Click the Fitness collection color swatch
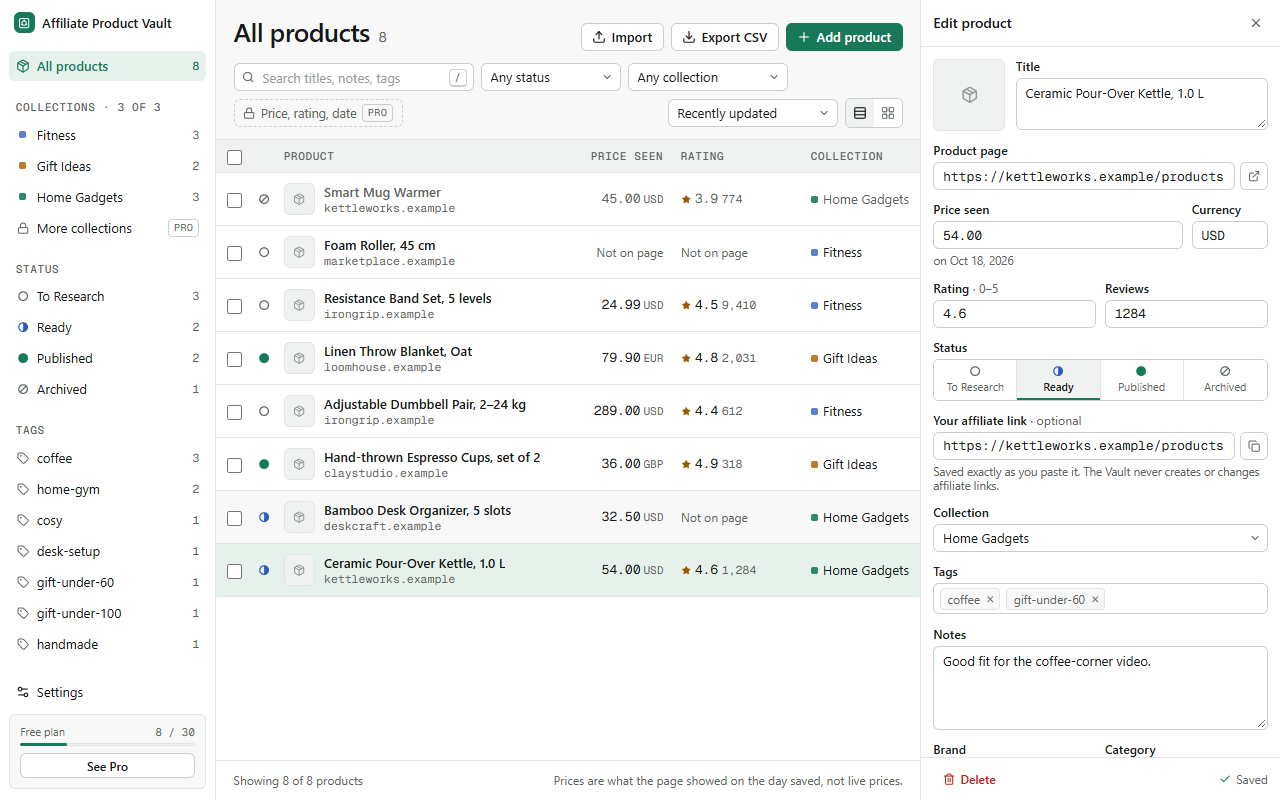Viewport: 1280px width, 800px height. tap(23, 135)
